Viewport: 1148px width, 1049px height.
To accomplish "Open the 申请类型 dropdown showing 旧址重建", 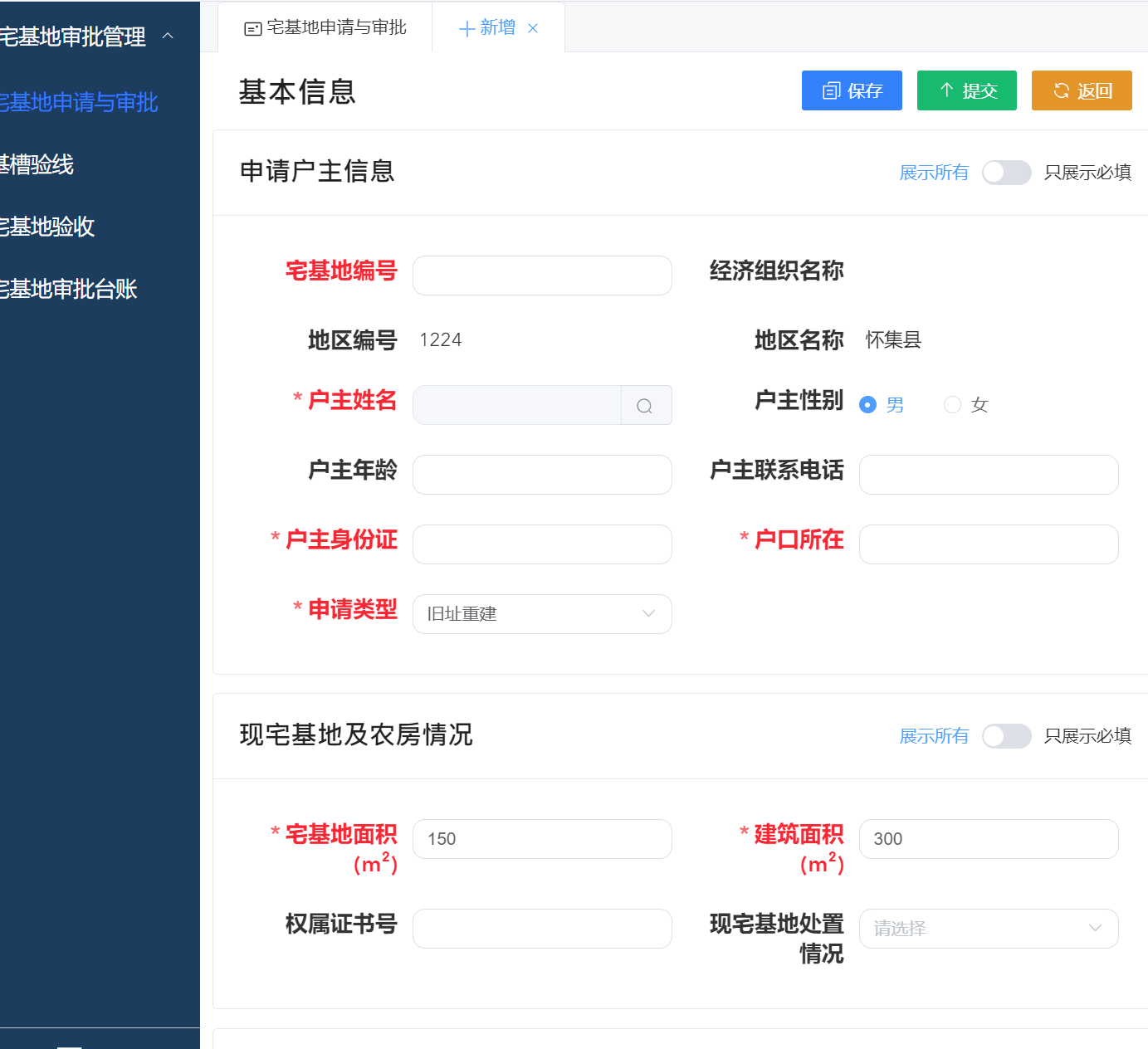I will pyautogui.click(x=542, y=614).
